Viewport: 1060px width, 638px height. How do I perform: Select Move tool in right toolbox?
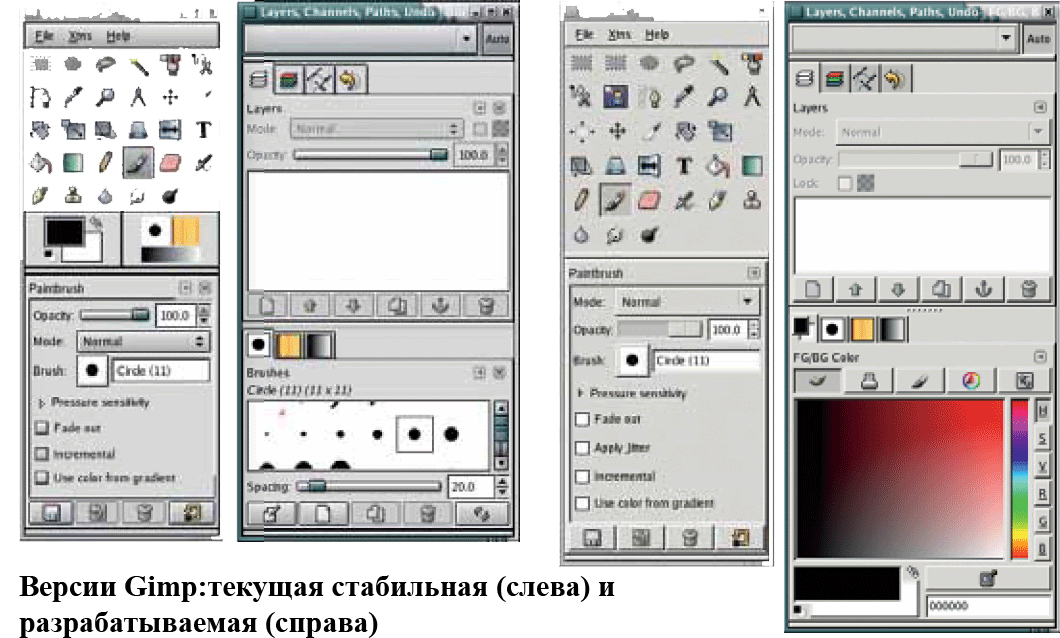pyautogui.click(x=617, y=130)
